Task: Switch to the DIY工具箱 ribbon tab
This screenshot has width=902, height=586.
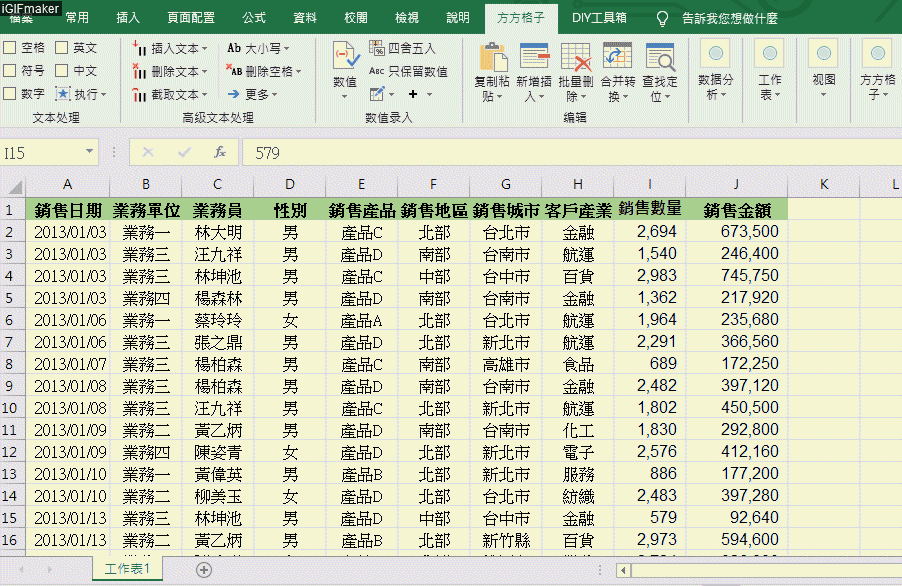Action: coord(599,18)
